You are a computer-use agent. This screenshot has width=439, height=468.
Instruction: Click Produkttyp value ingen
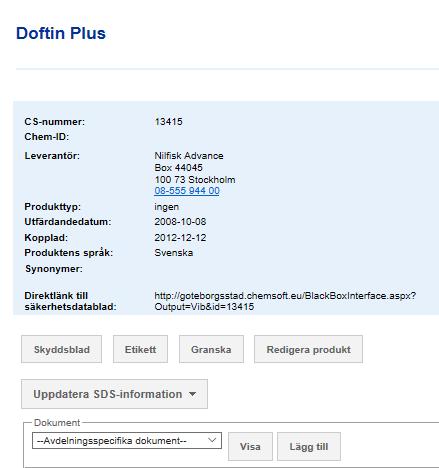click(167, 207)
